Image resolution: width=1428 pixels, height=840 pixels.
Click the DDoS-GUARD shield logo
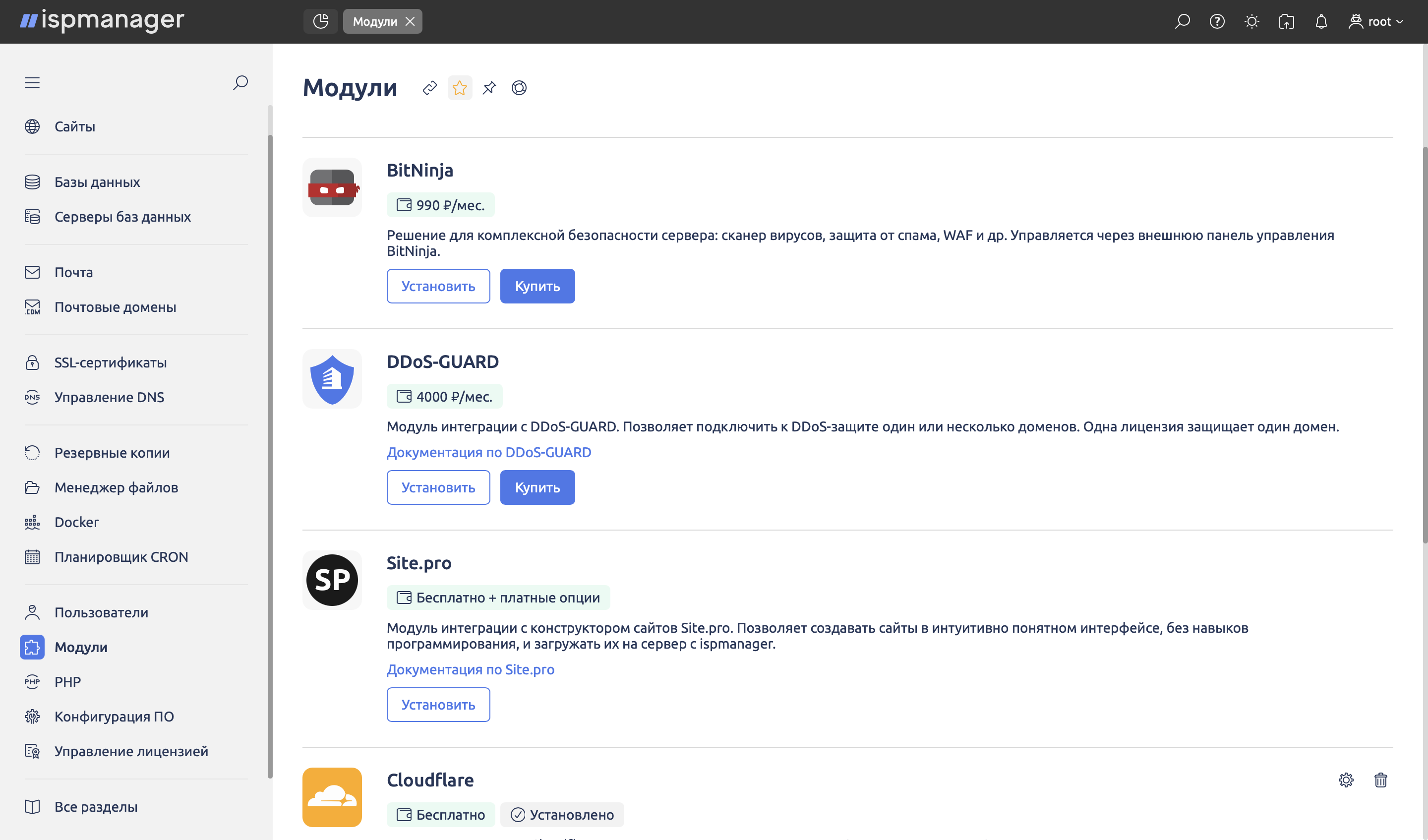click(x=332, y=379)
